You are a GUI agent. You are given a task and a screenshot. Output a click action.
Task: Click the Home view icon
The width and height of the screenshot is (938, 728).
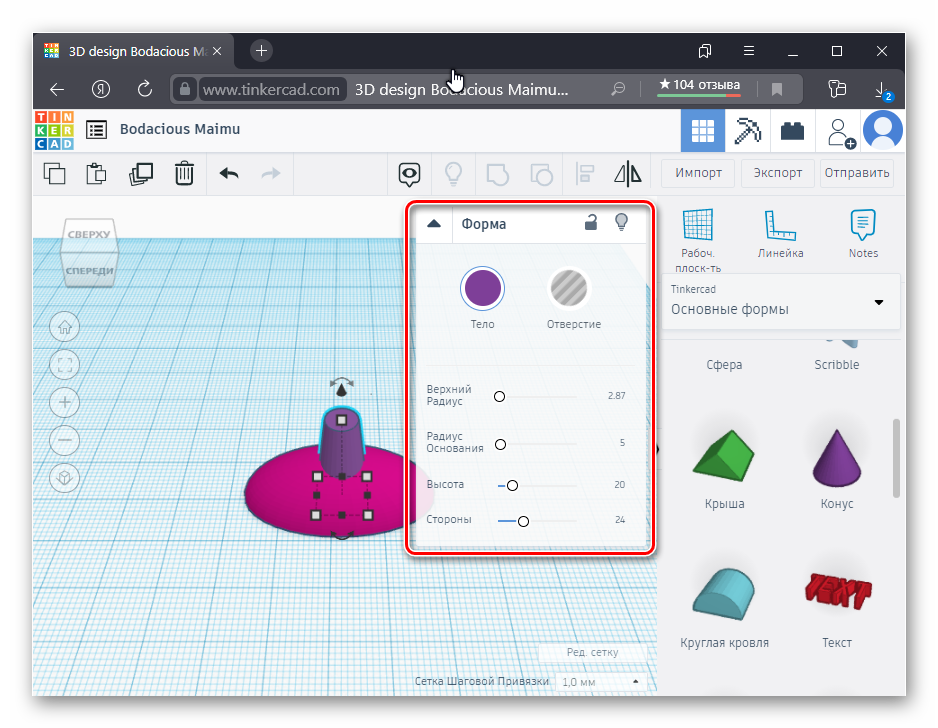click(x=65, y=327)
